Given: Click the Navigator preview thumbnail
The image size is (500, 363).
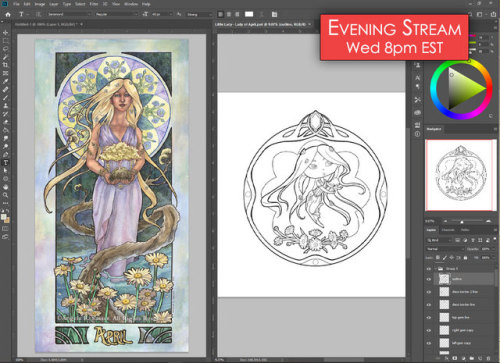Looking at the screenshot, I should (460, 175).
